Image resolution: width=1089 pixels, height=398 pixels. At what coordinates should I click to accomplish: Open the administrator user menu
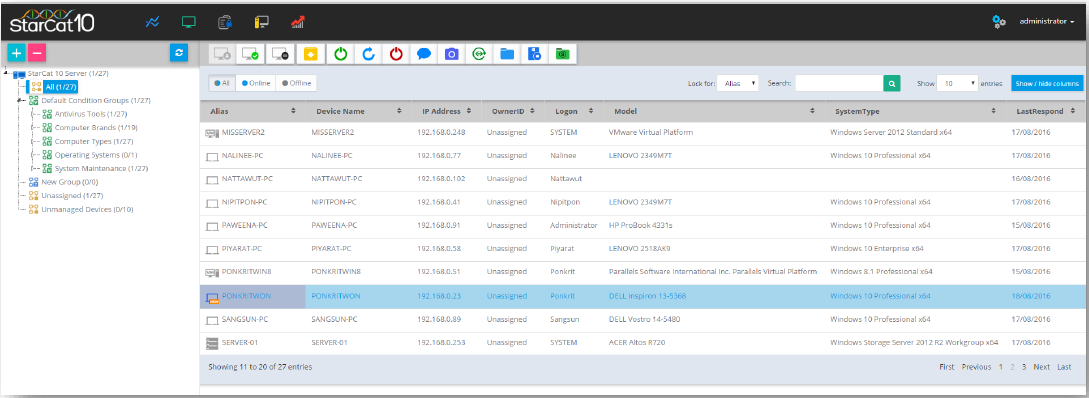[1047, 22]
